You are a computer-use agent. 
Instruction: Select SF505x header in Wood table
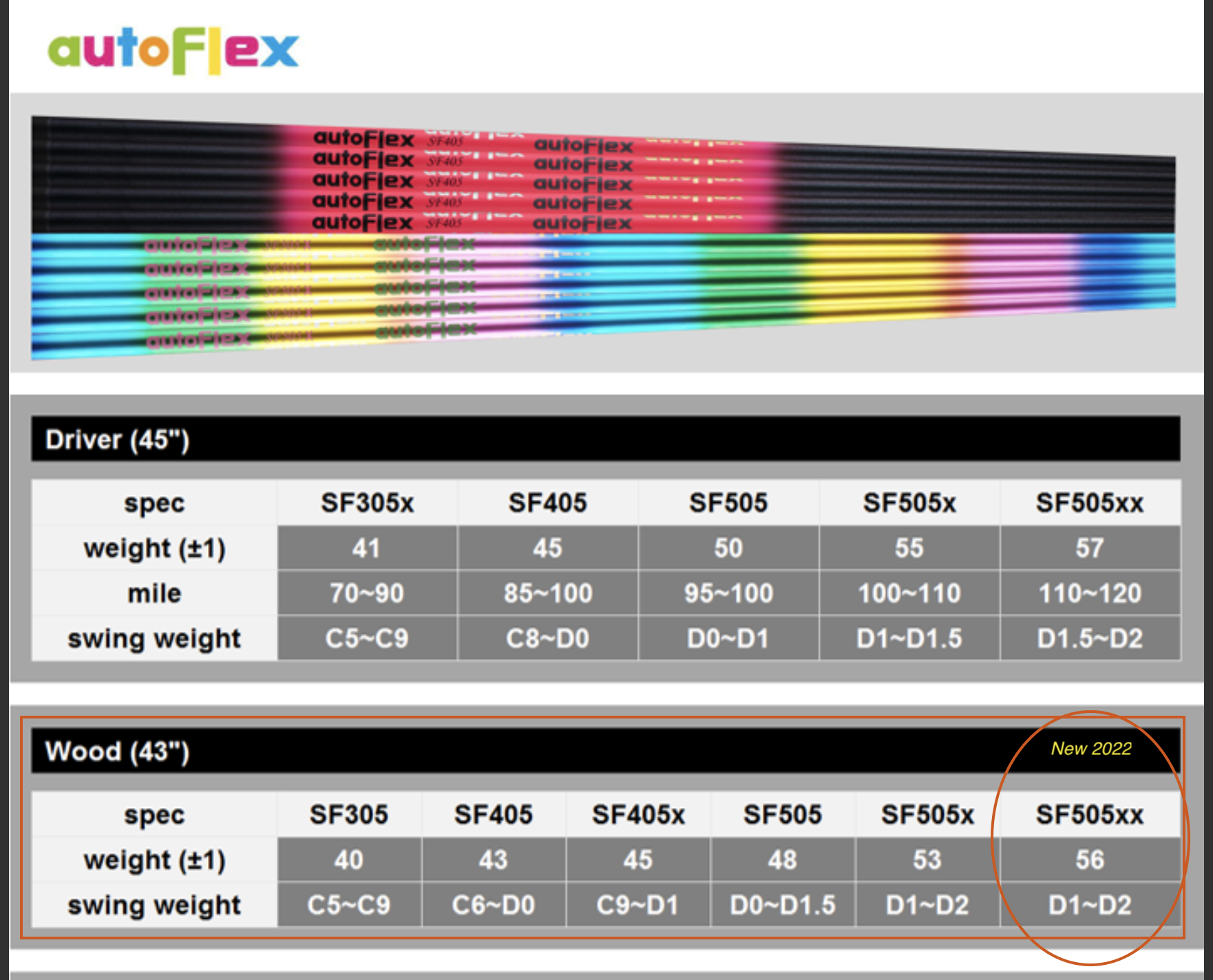(927, 815)
